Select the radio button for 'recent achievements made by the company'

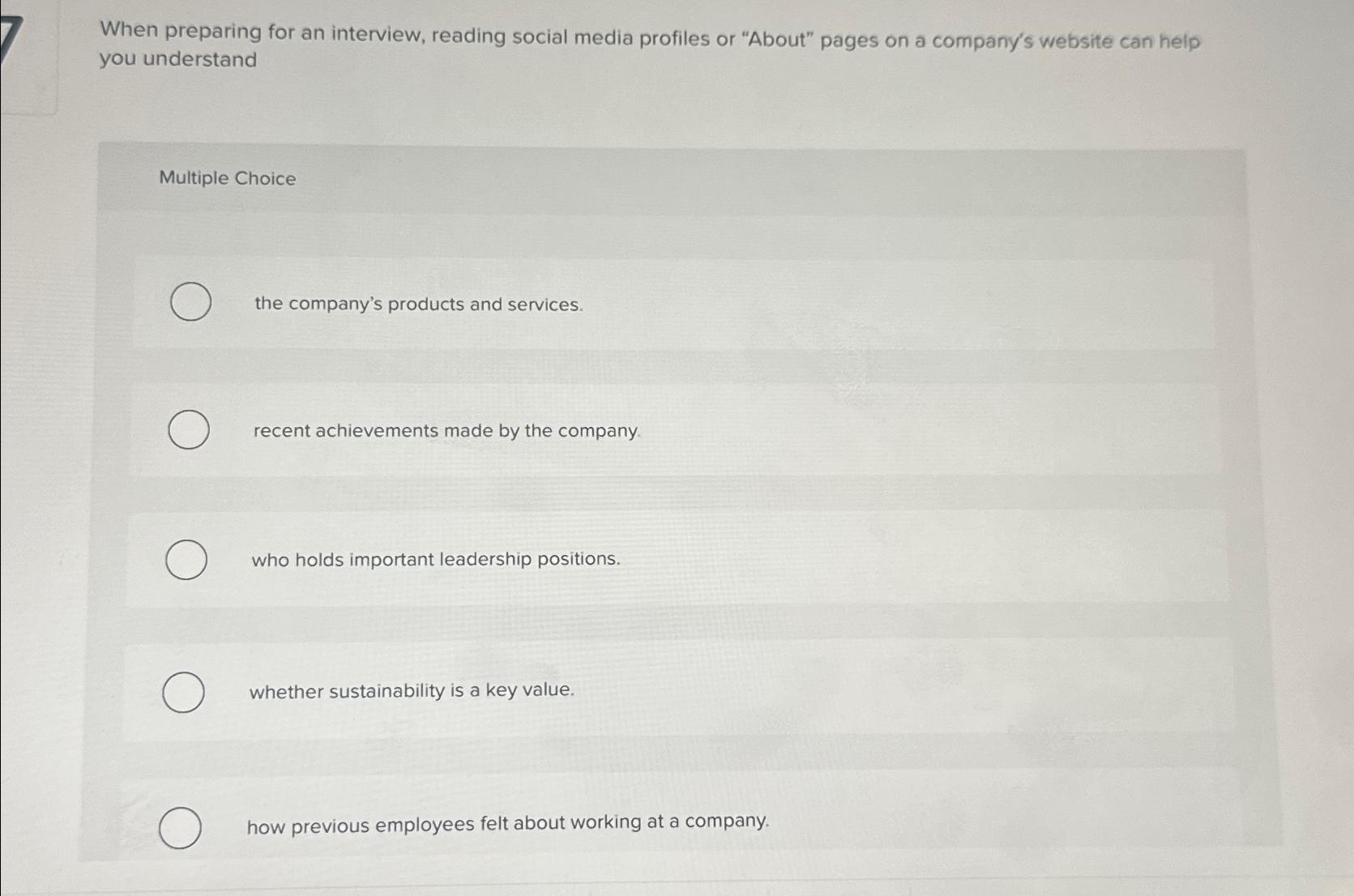click(189, 429)
